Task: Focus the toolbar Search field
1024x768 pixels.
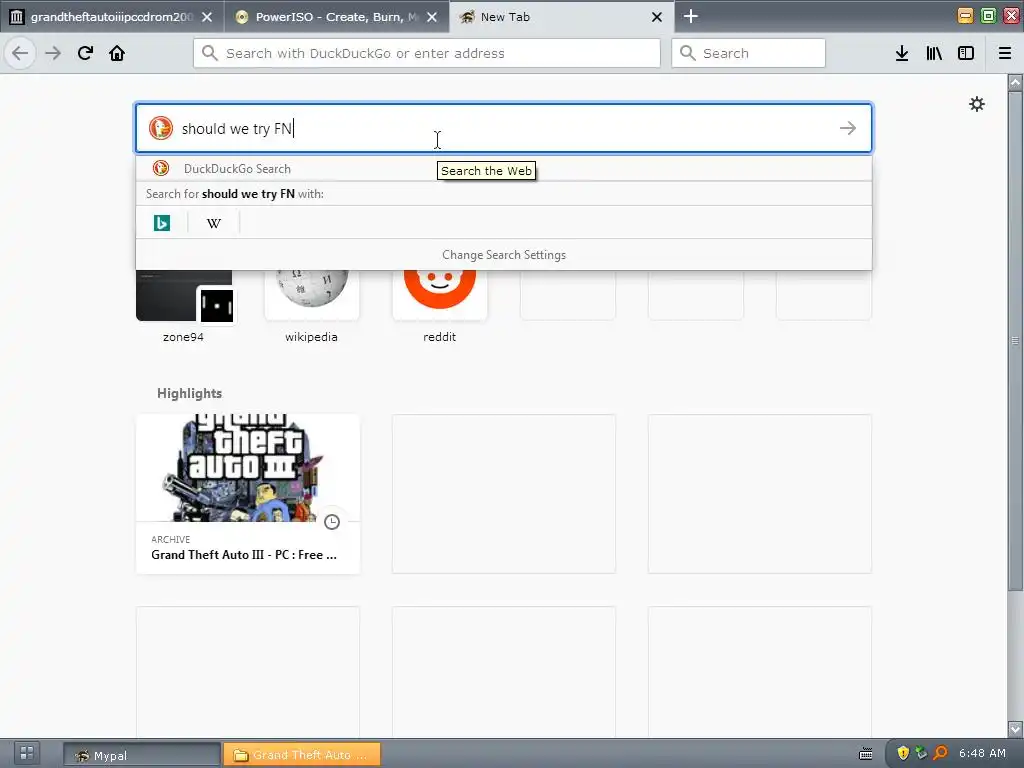Action: point(748,53)
